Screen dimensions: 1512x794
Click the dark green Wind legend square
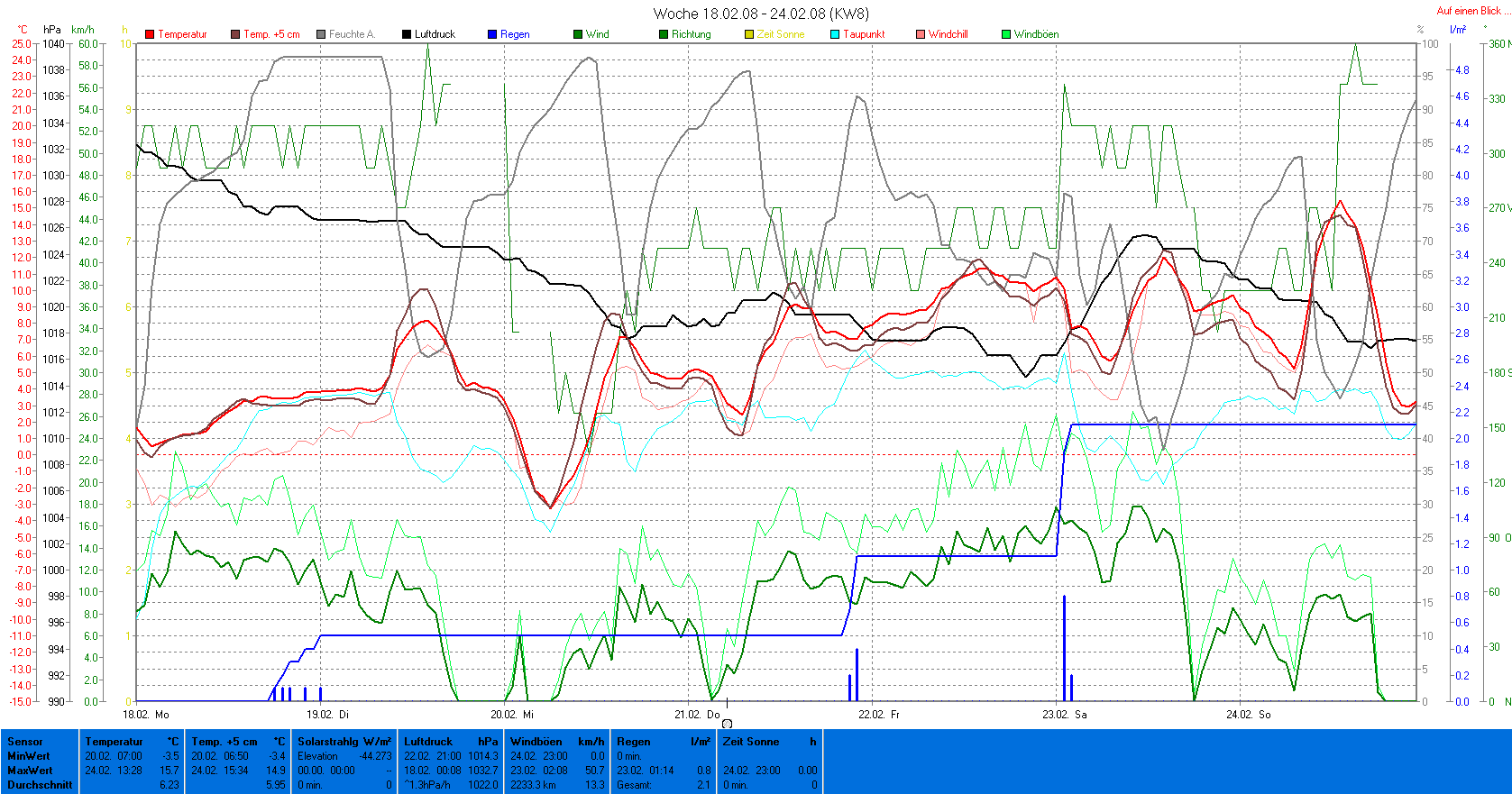pyautogui.click(x=578, y=34)
